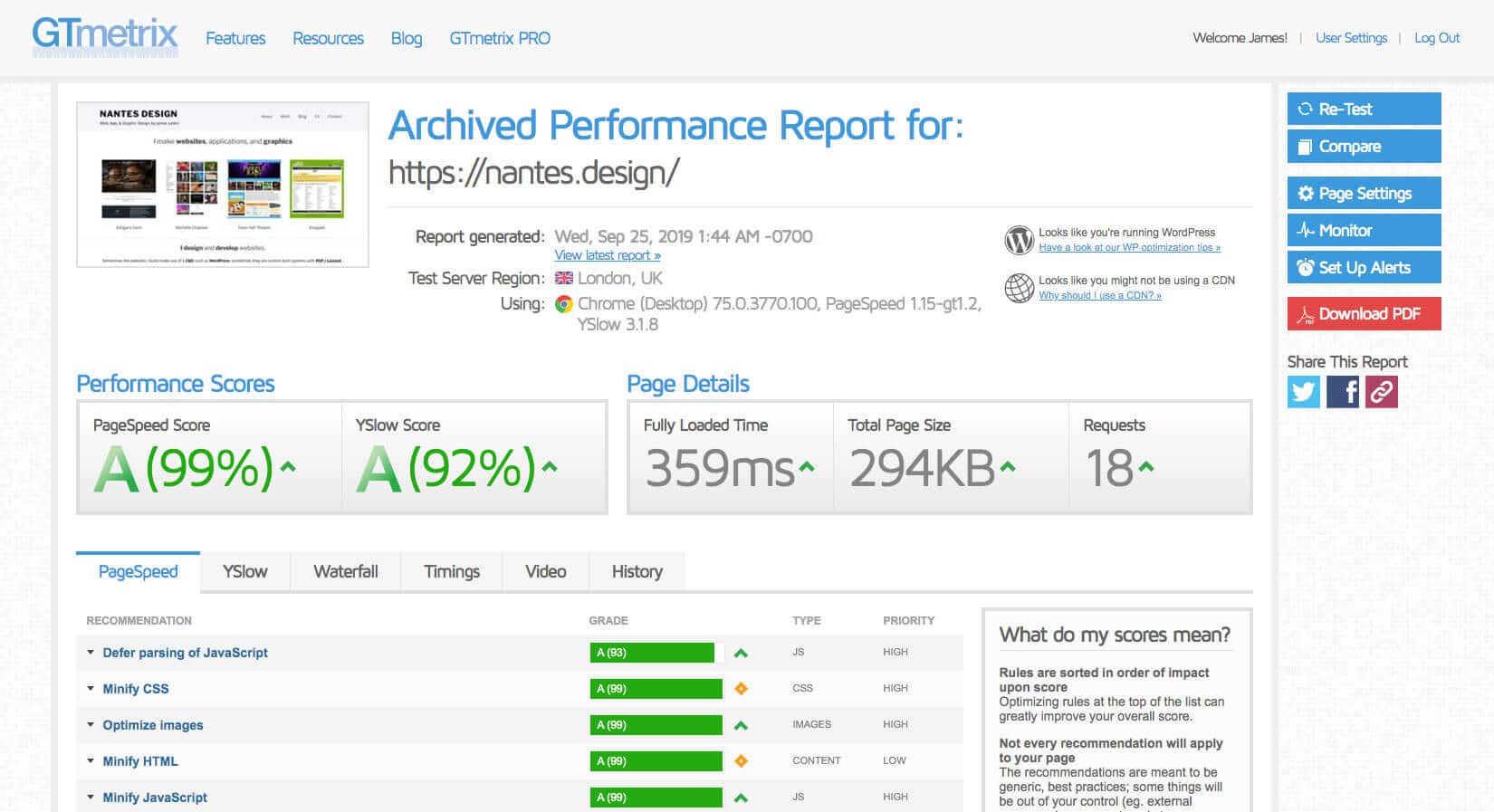The image size is (1494, 812).
Task: Switch to the Waterfall tab
Action: [x=346, y=572]
